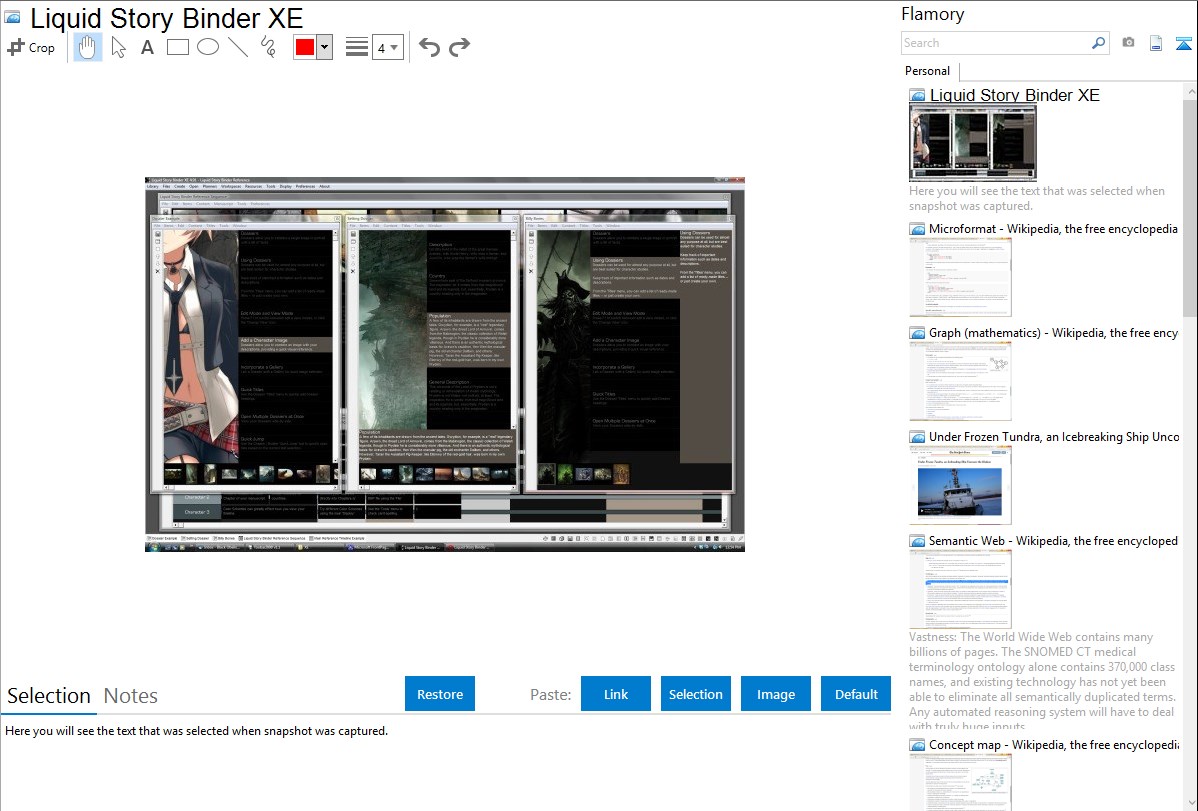Image resolution: width=1198 pixels, height=811 pixels.
Task: Click the 'Here you will see' selection text
Action: [196, 731]
